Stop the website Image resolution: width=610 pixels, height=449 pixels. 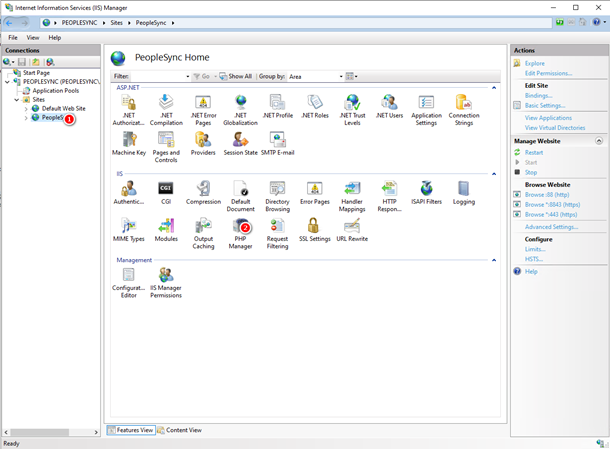[531, 172]
